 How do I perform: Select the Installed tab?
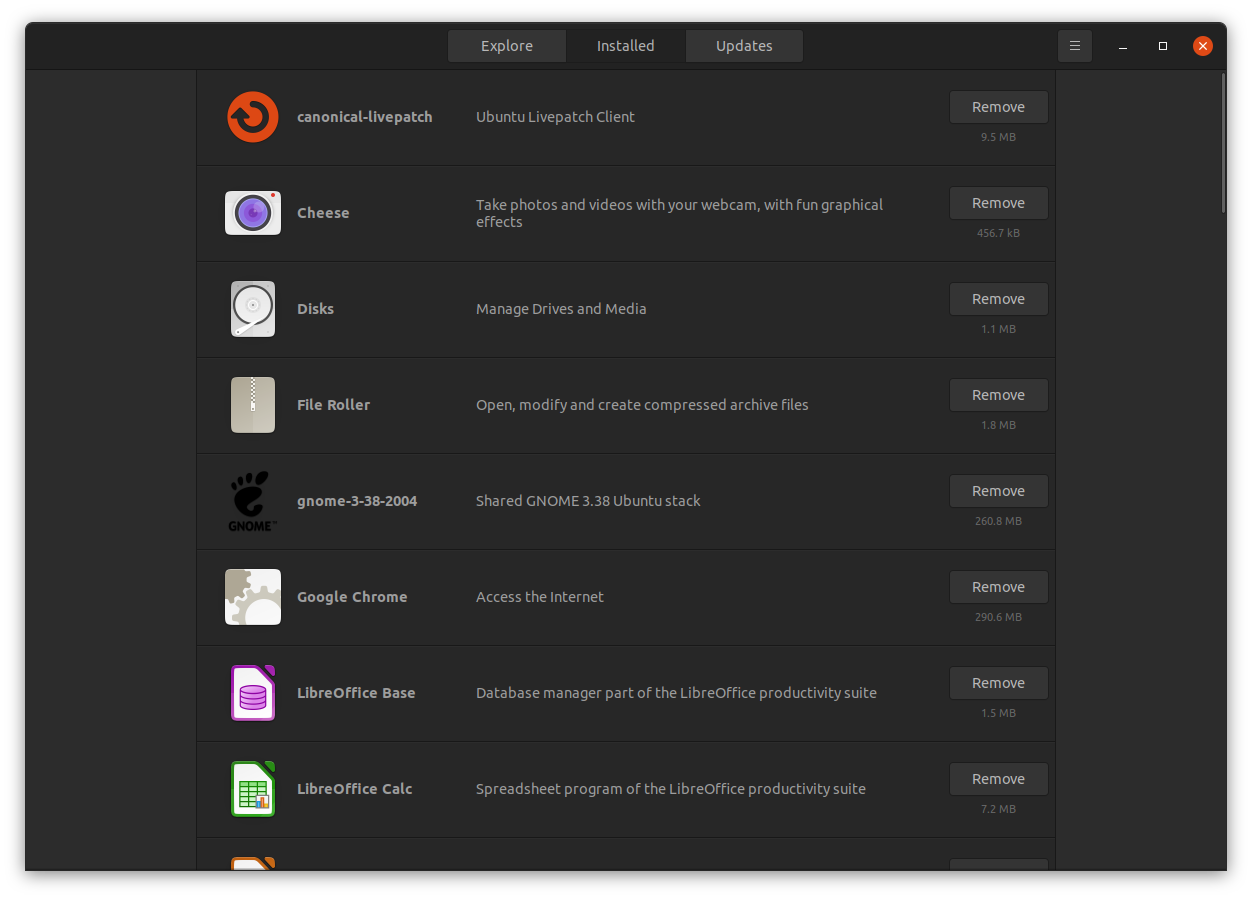point(626,46)
